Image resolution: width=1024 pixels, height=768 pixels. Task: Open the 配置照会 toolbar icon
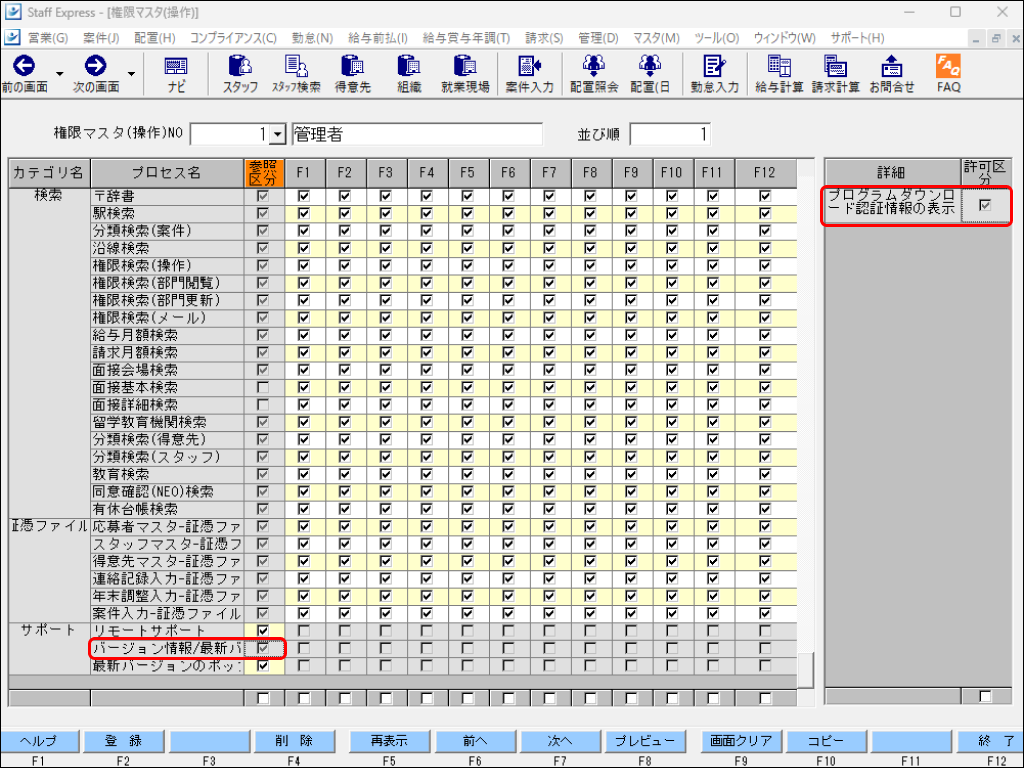coord(593,67)
